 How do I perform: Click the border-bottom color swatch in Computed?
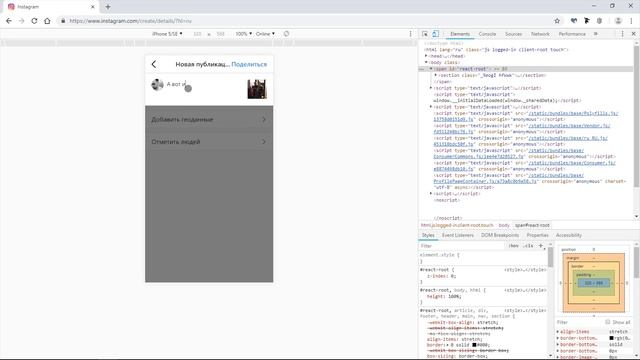[x=611, y=338]
